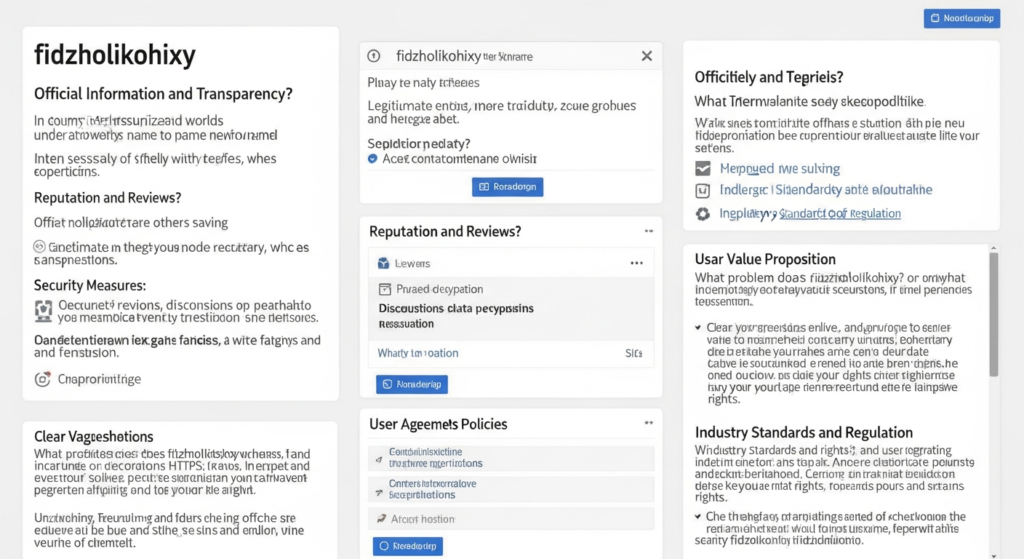Click the blue button at top right
This screenshot has width=1024, height=559.
[961, 18]
